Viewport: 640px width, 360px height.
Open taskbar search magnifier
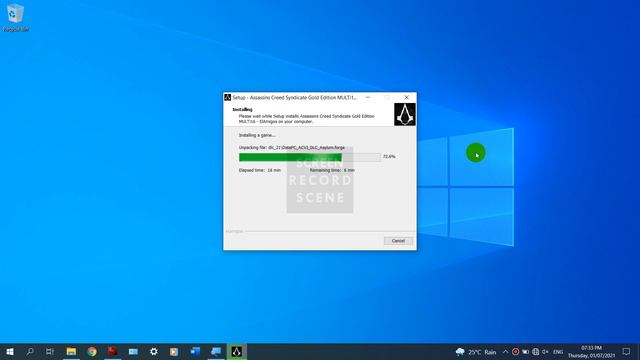[30, 351]
